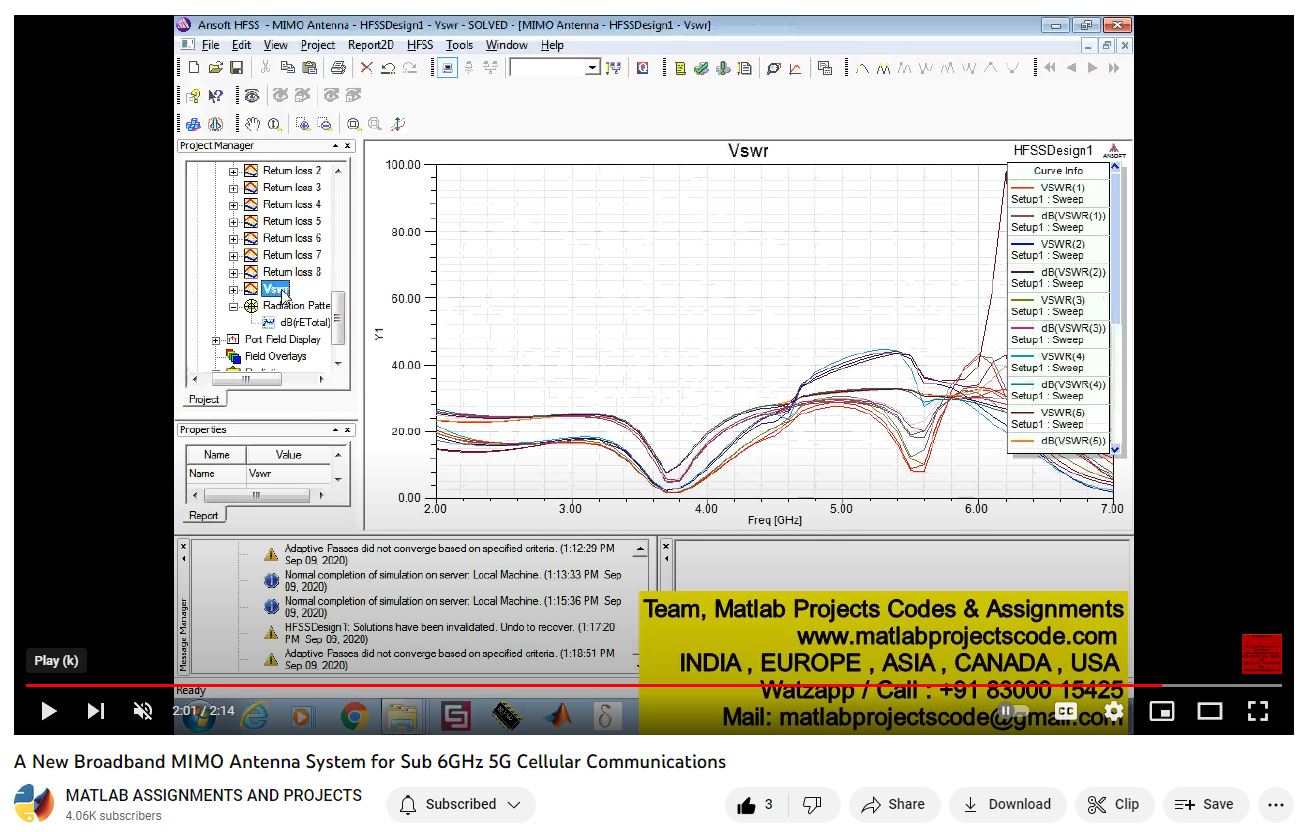Image resolution: width=1306 pixels, height=832 pixels.
Task: Click the Download button
Action: pyautogui.click(x=1007, y=804)
